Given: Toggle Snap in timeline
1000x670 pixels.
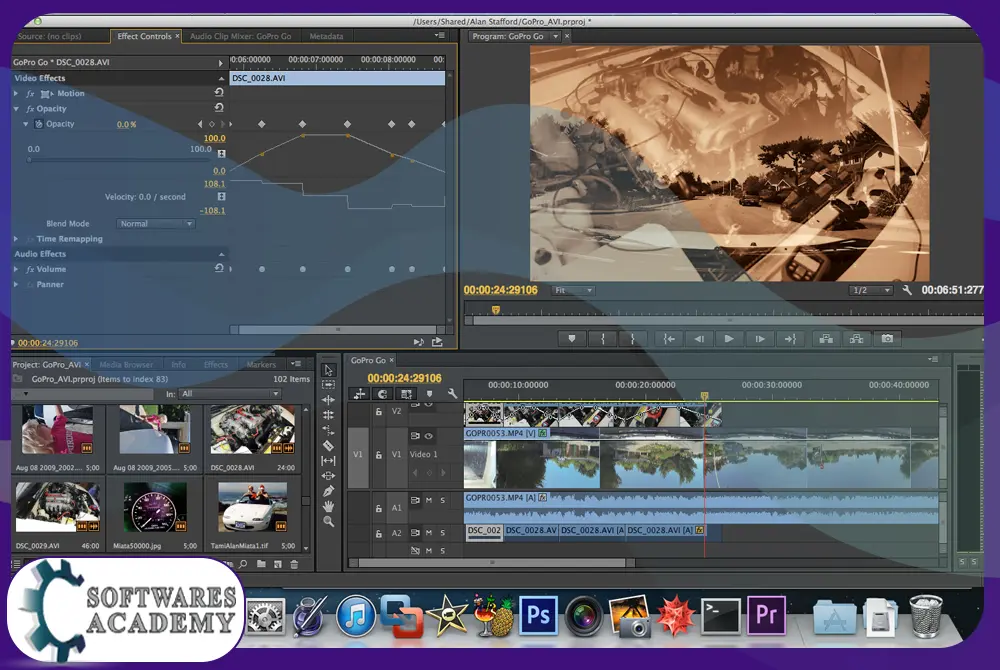Looking at the screenshot, I should tap(382, 394).
